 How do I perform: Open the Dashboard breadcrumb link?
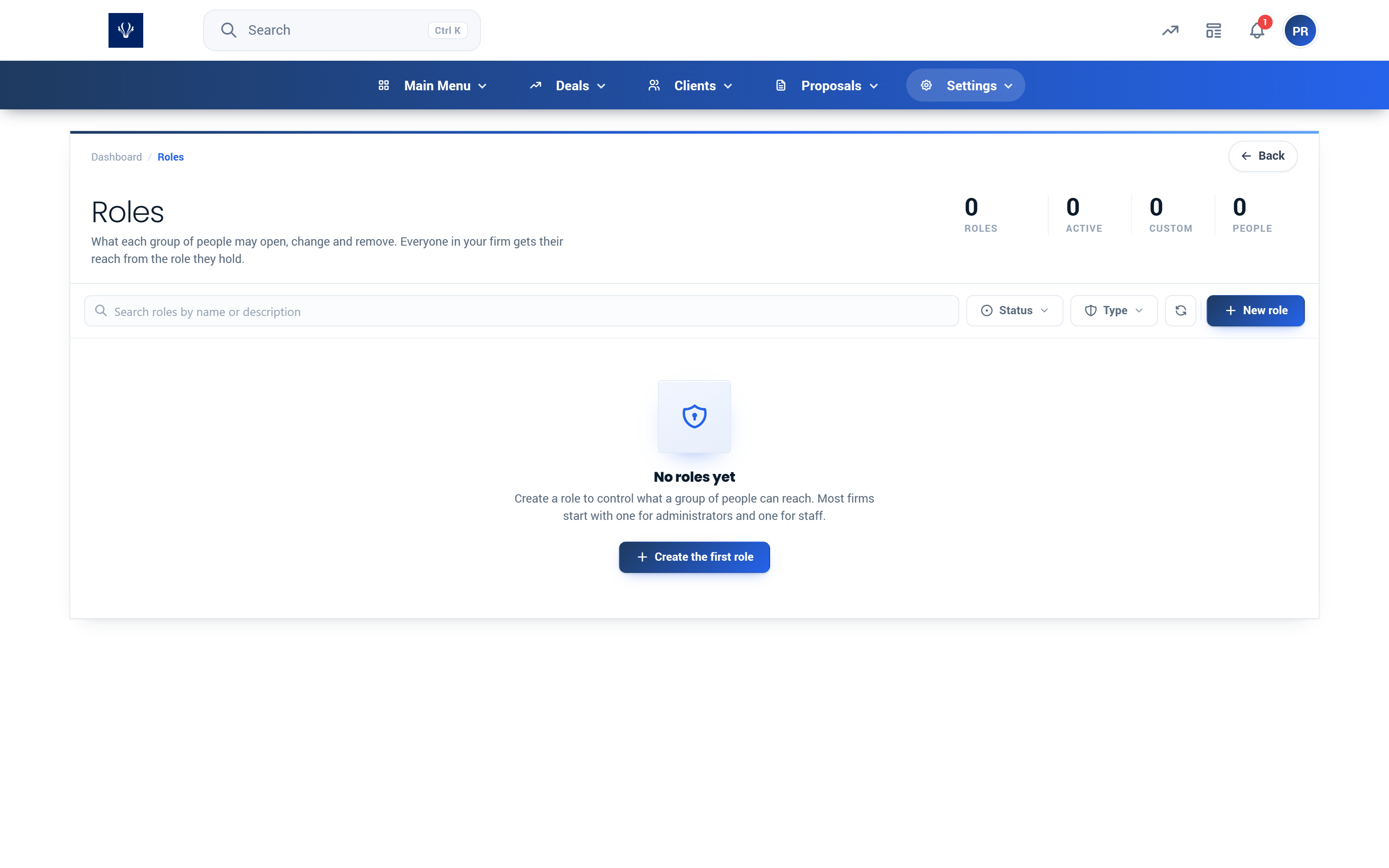[116, 157]
